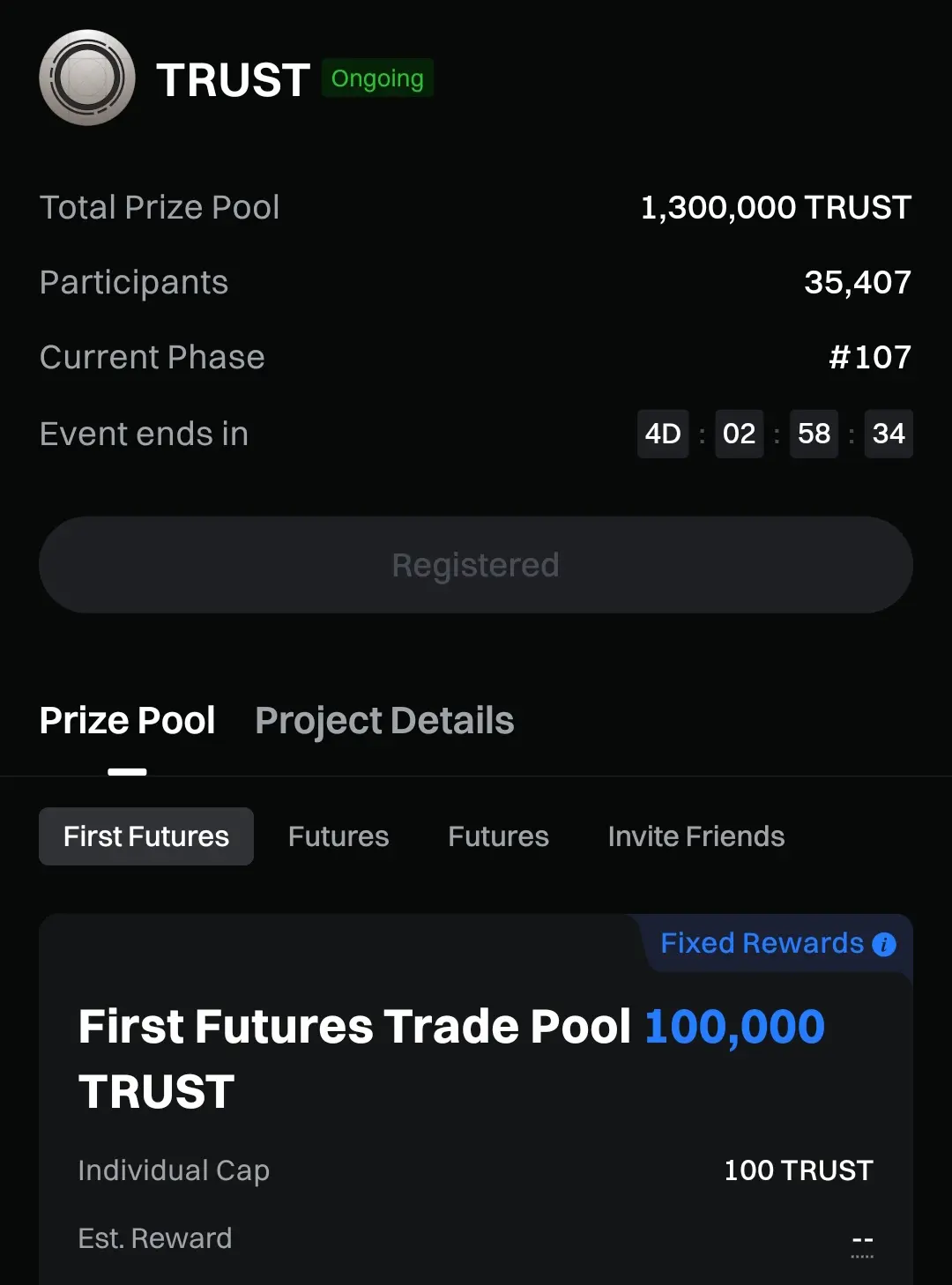Select the First Futures pool tab

(x=146, y=836)
